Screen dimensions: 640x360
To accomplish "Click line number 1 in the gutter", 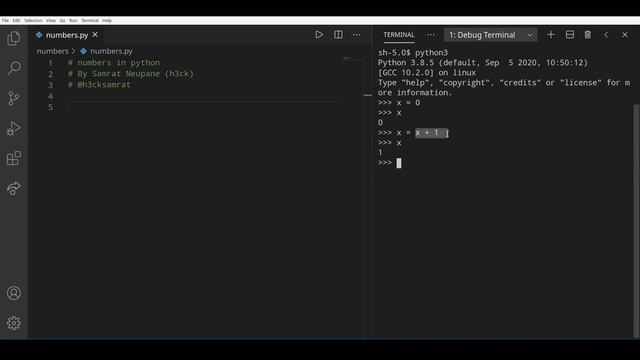I will tap(51, 63).
